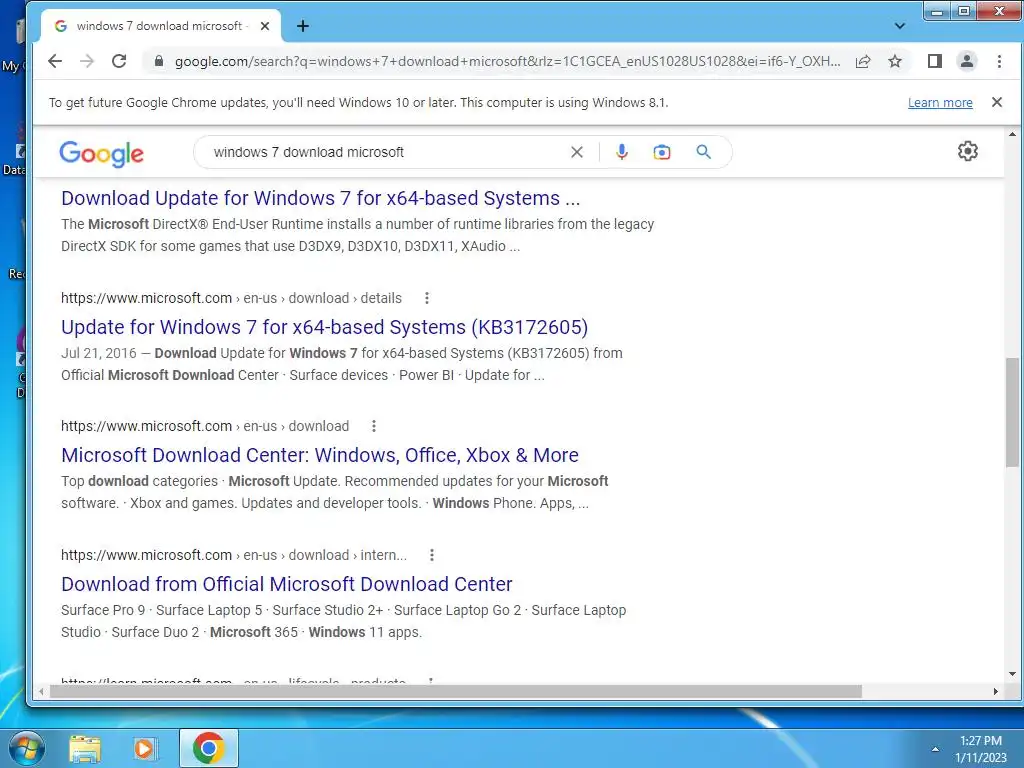Open Download Update for Windows 7 x64 result

[x=321, y=198]
